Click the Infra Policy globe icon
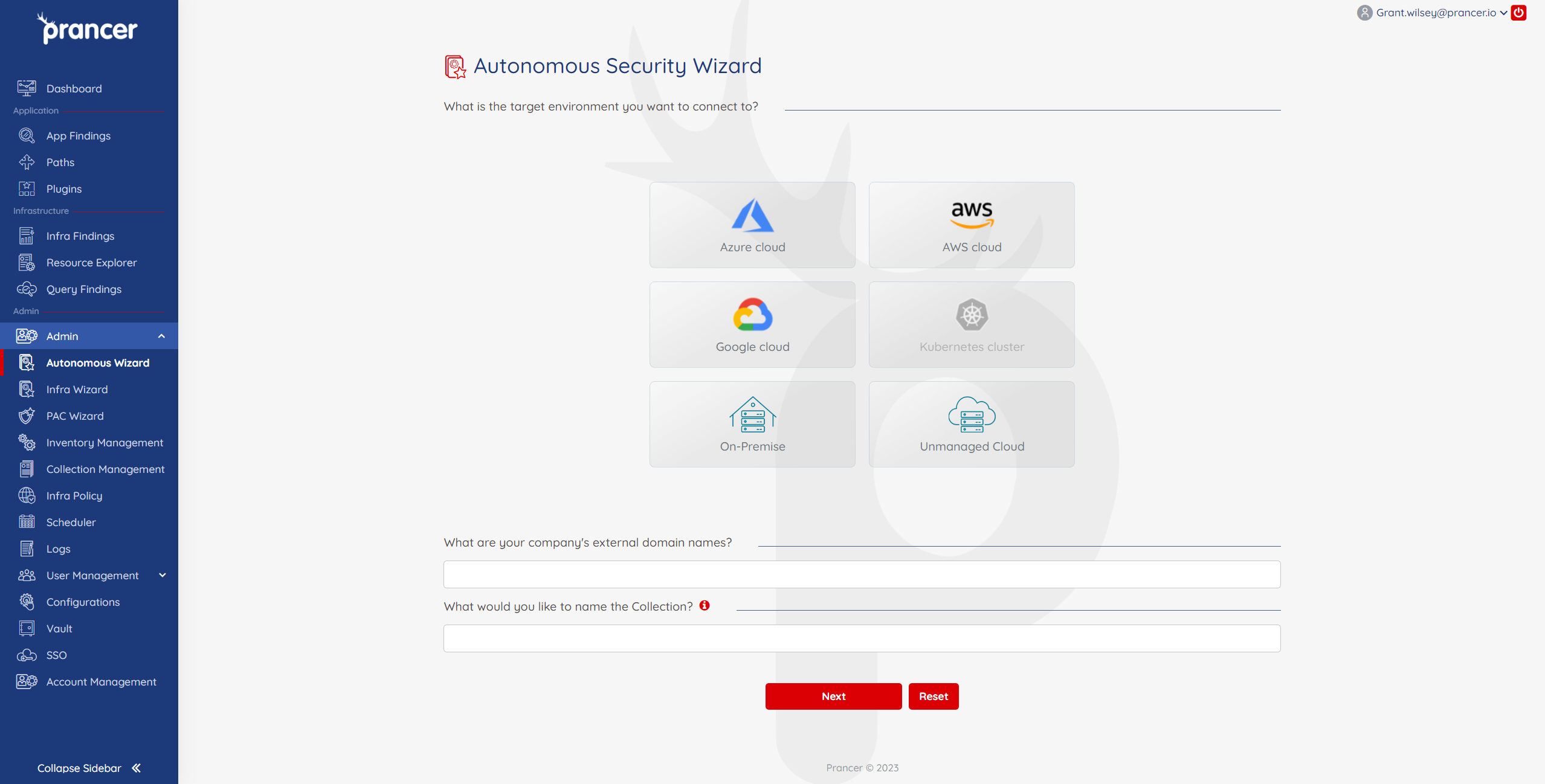The image size is (1545, 784). 27,495
